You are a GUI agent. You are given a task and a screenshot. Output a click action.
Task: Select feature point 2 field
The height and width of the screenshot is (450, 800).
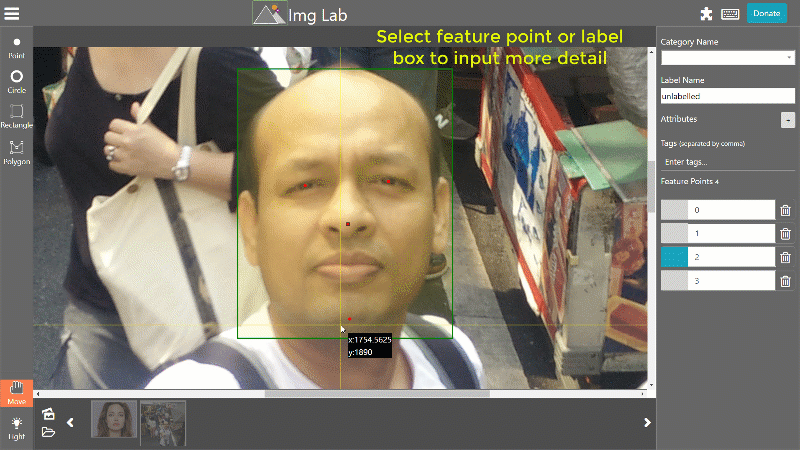coord(731,257)
